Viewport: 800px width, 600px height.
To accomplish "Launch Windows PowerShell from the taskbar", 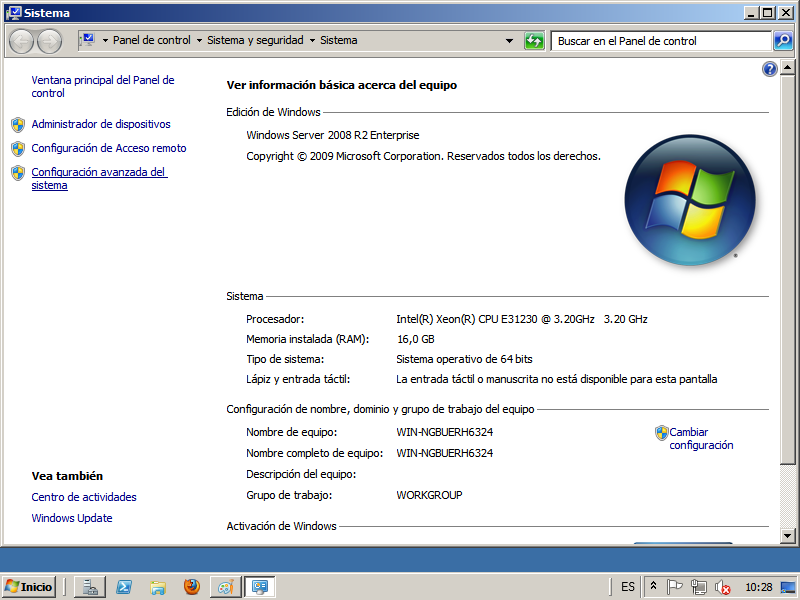I will (124, 587).
